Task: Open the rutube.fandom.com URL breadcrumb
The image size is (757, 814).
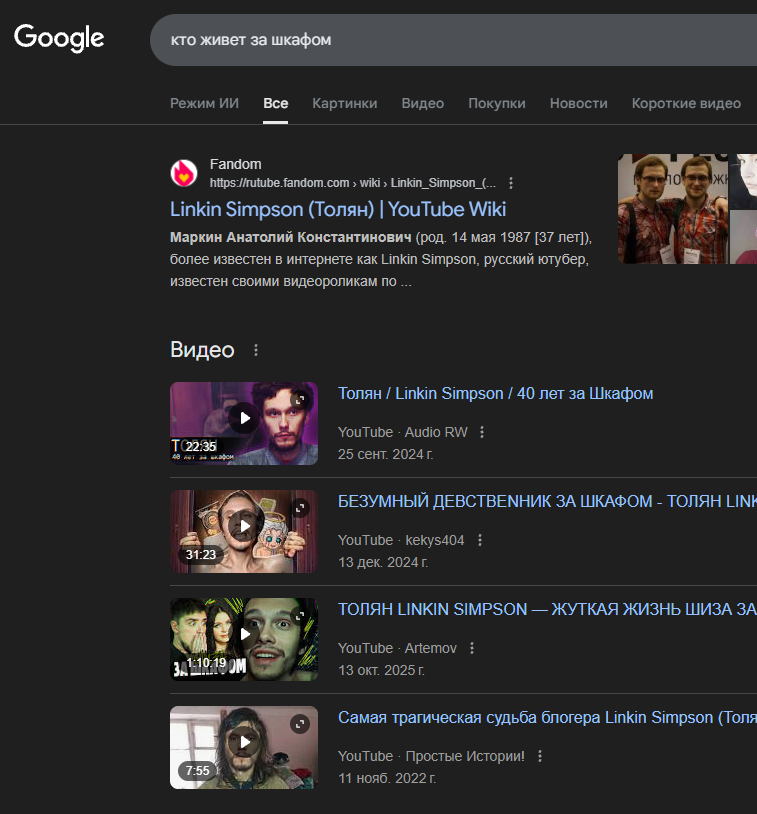Action: [353, 183]
